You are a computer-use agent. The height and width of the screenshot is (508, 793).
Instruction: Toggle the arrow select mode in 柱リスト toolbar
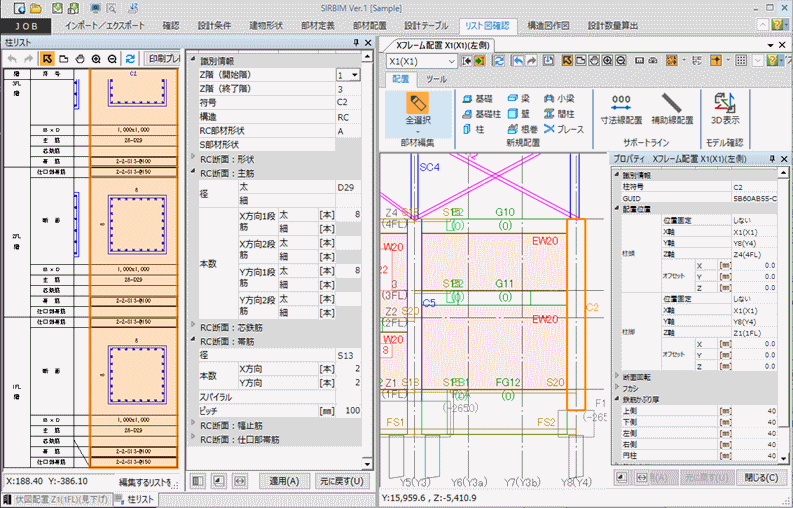coord(48,60)
